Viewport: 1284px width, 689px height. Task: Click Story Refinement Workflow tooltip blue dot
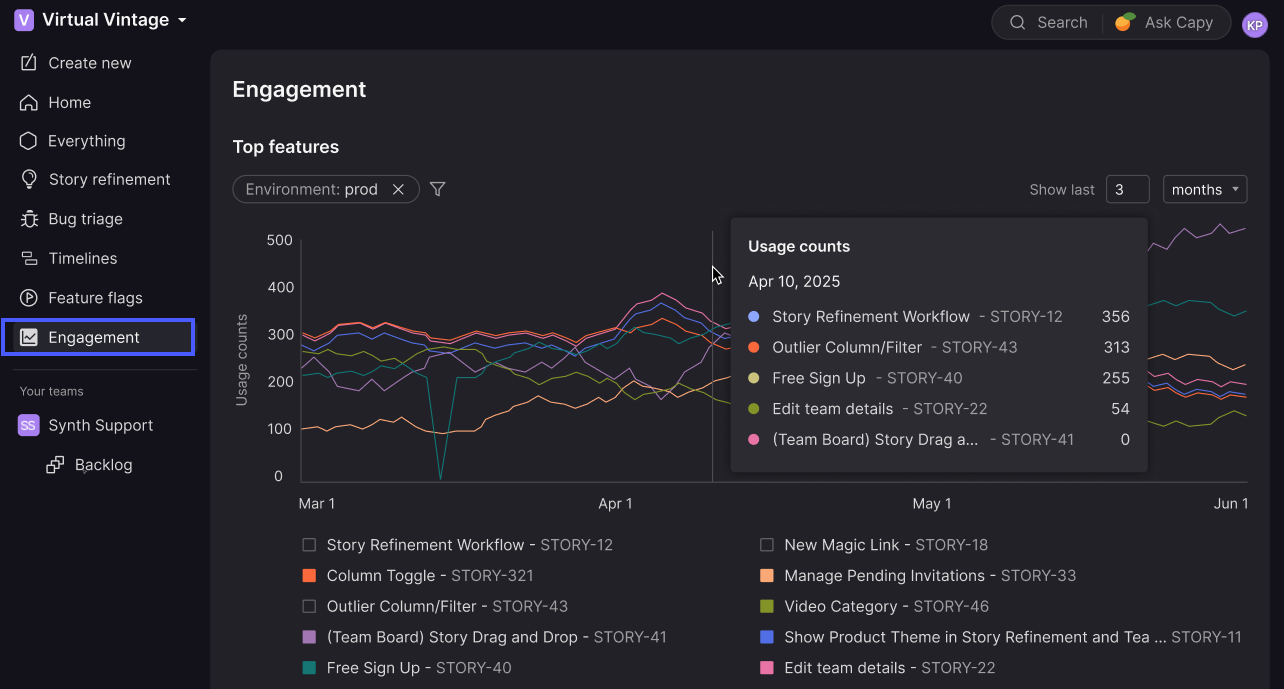pyautogui.click(x=754, y=317)
